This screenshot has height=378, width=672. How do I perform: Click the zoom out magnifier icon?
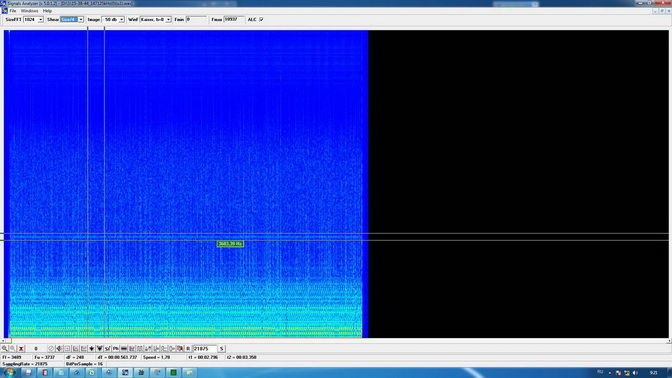[12, 348]
